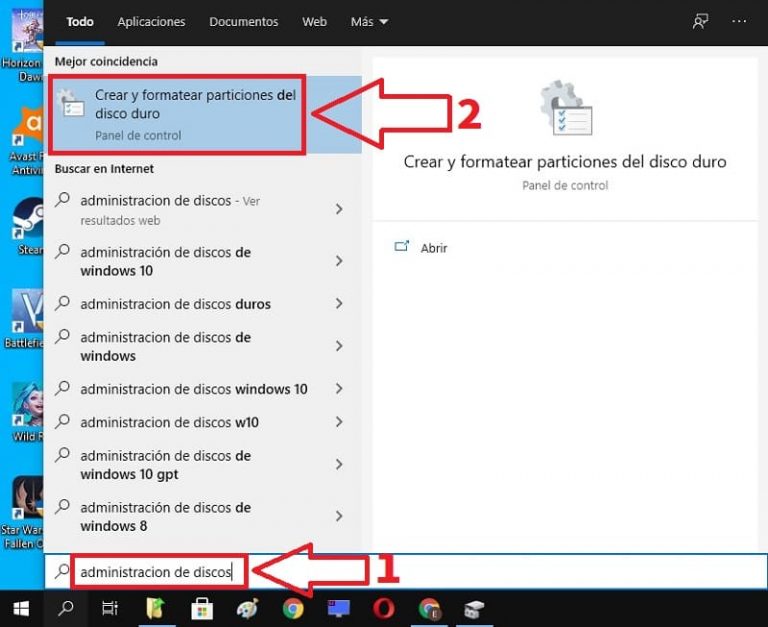Click the Abrir action link
768x627 pixels.
point(434,248)
